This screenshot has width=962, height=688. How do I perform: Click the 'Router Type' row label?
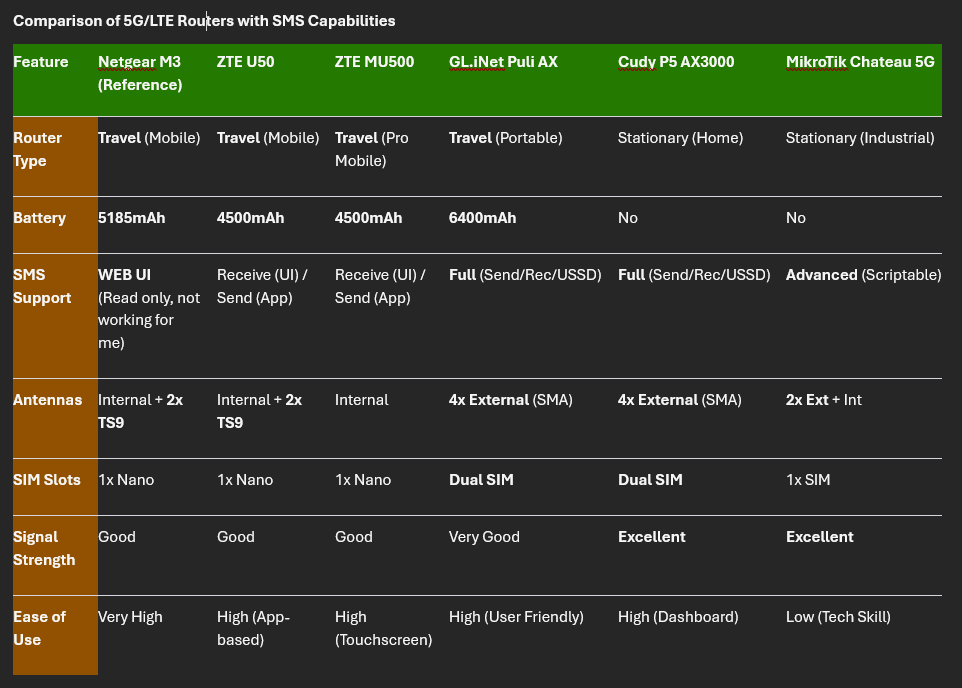(38, 149)
